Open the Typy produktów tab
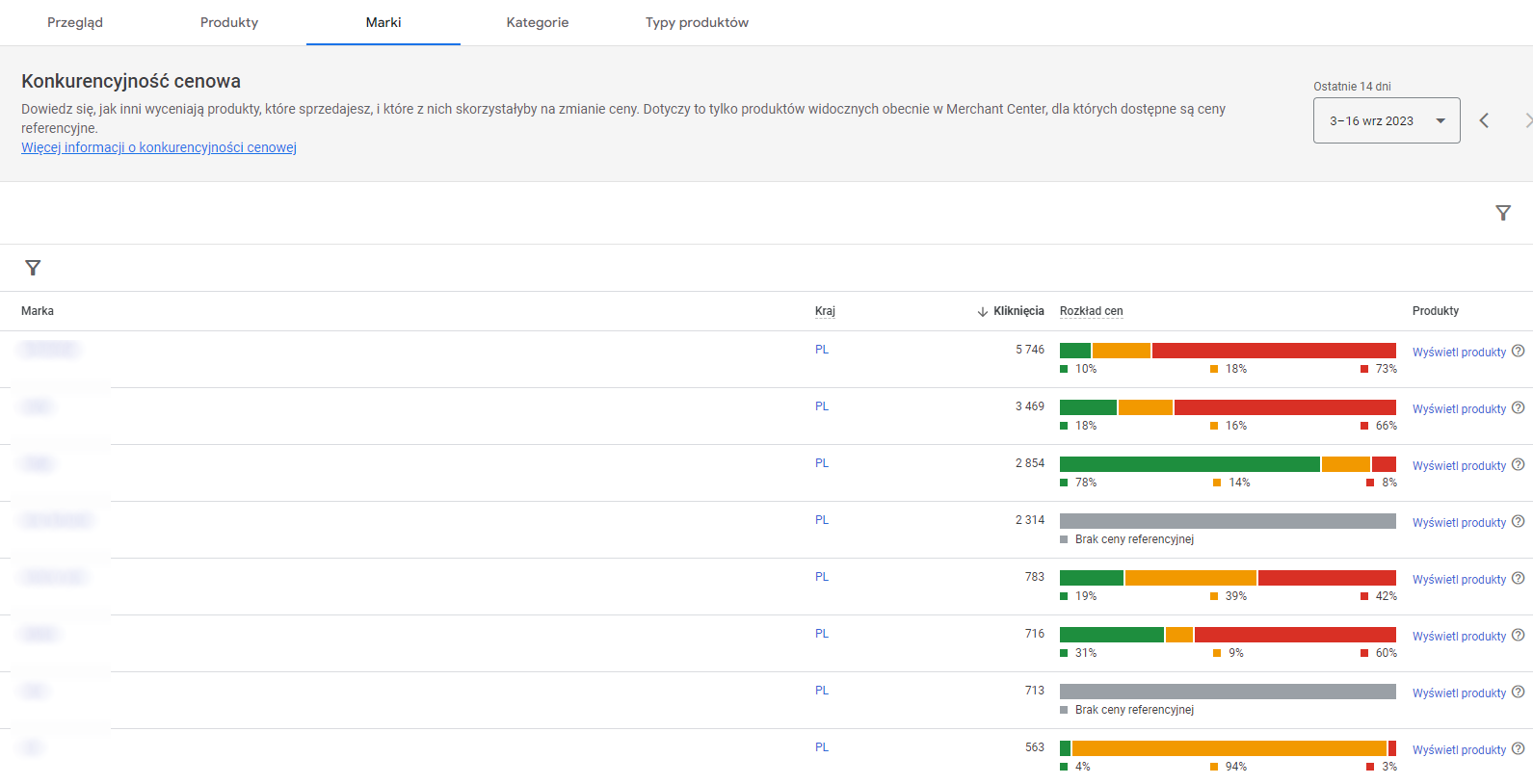This screenshot has height=784, width=1533. click(x=697, y=22)
